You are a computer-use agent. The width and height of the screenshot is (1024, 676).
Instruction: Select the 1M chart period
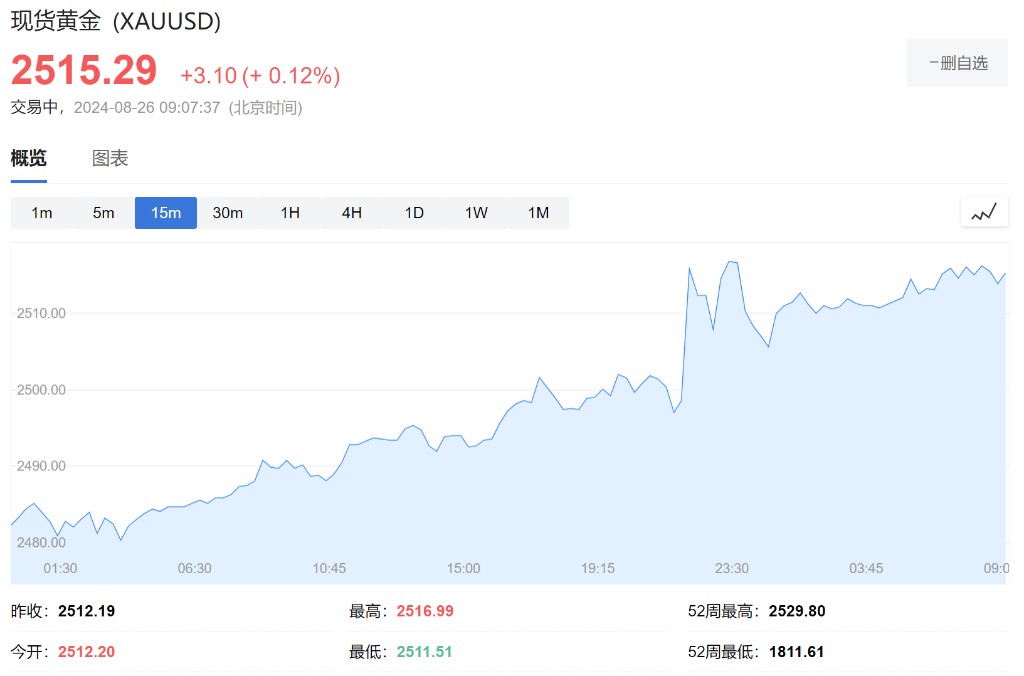pyautogui.click(x=538, y=213)
